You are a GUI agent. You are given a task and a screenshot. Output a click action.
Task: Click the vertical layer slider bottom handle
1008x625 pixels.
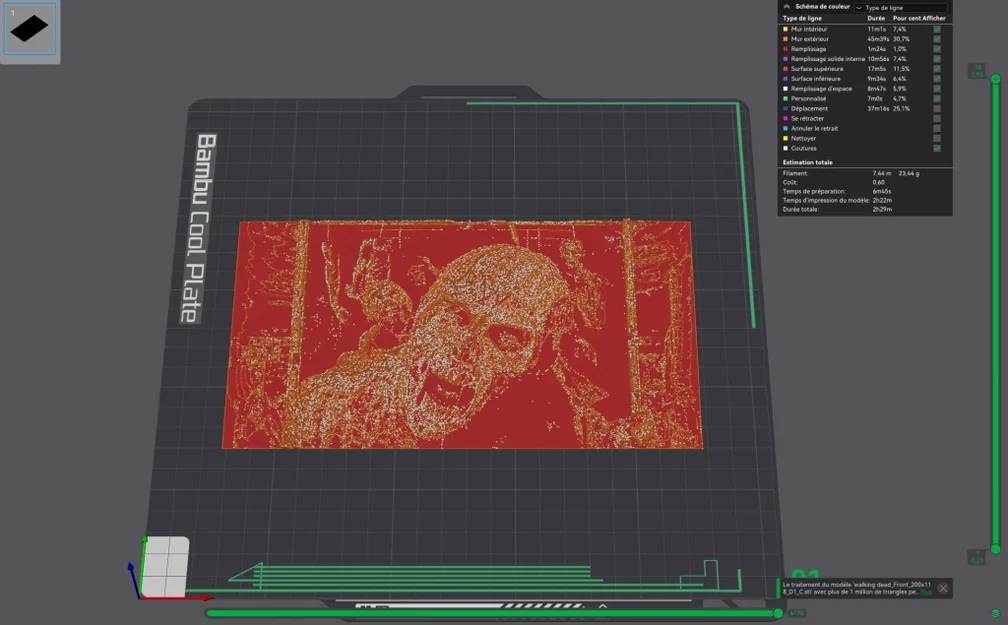[x=995, y=549]
